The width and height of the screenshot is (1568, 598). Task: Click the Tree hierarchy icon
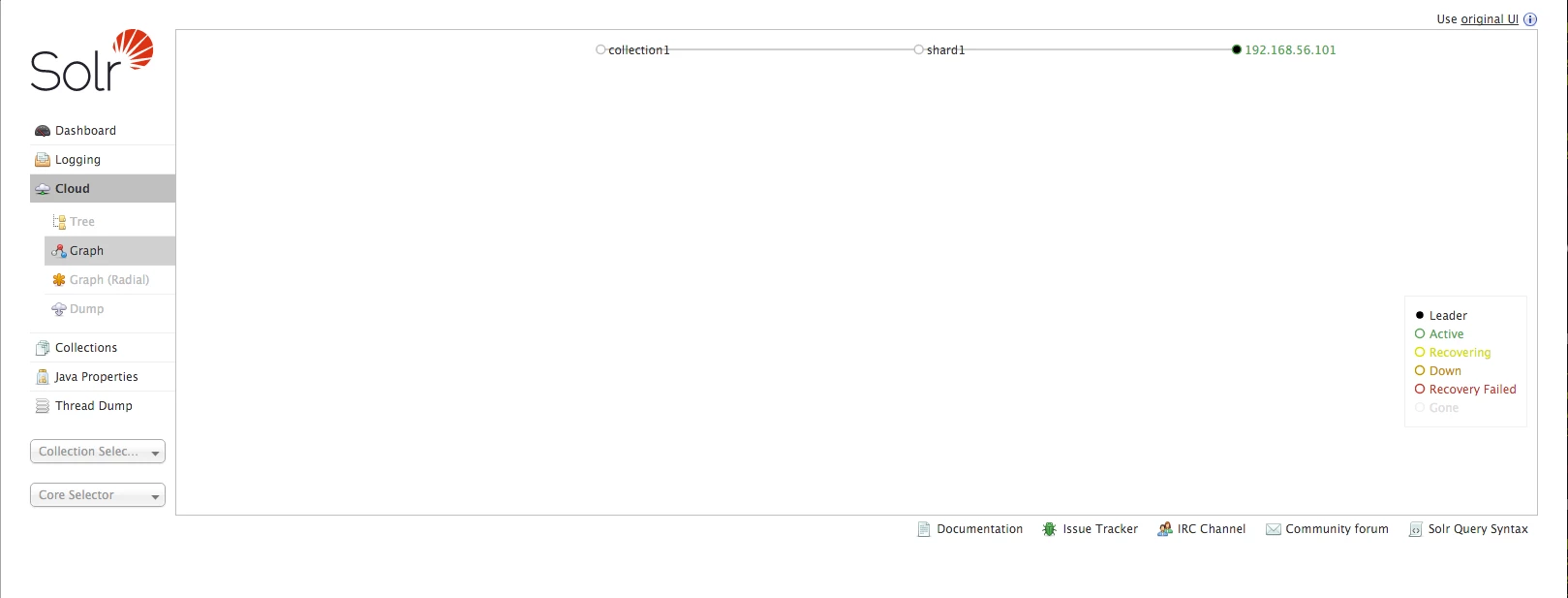click(59, 222)
